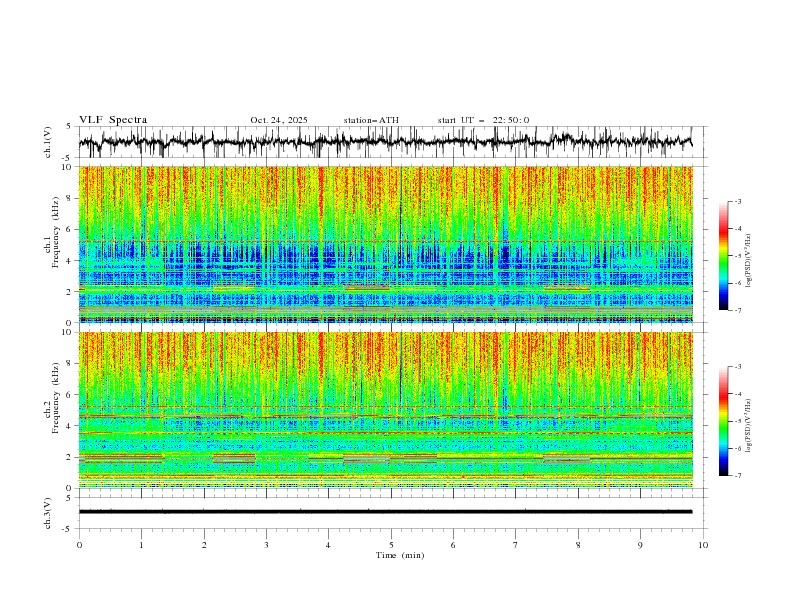
Task: Click the 'ch.3(V)' axis label
Action: 48,513
